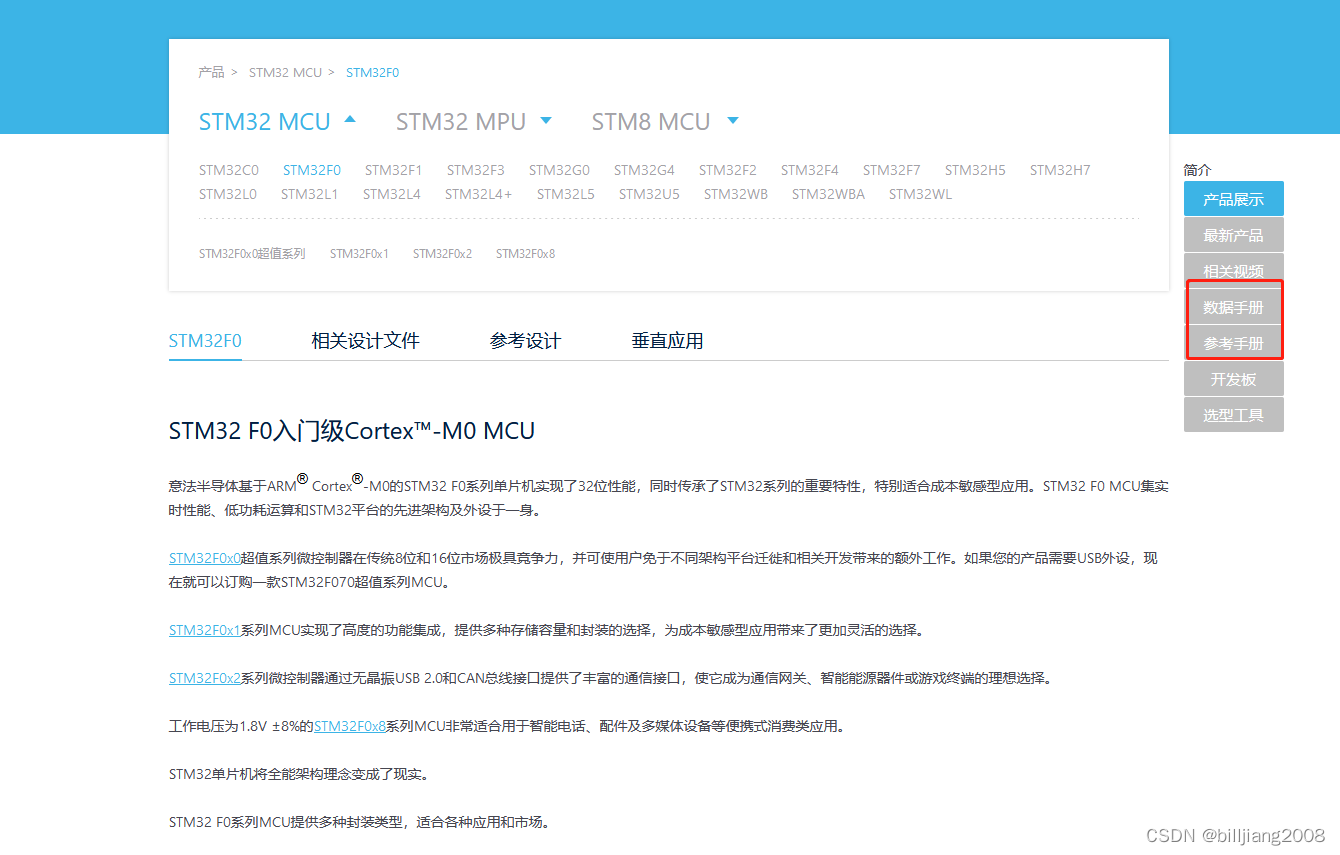Click the 参考手册 sidebar button
The height and width of the screenshot is (855, 1340).
pos(1233,342)
